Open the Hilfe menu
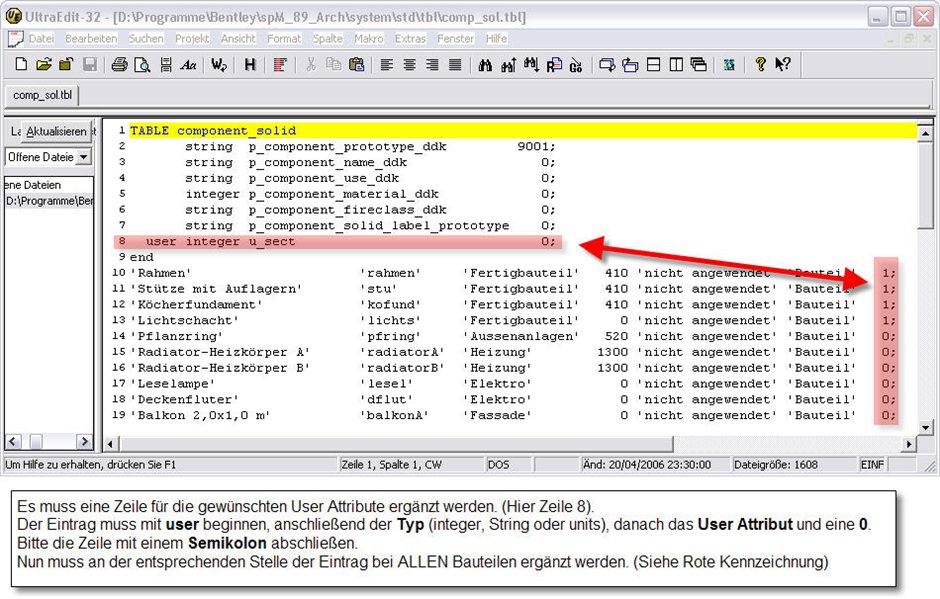 pyautogui.click(x=496, y=38)
